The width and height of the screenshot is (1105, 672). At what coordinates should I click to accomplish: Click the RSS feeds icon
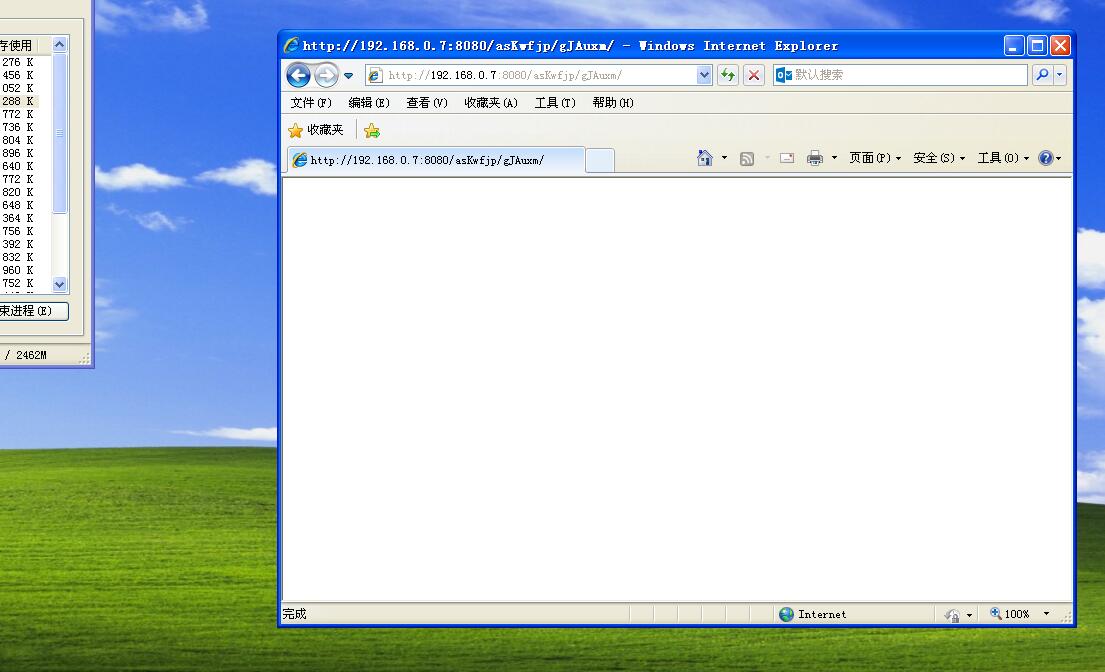click(x=747, y=158)
